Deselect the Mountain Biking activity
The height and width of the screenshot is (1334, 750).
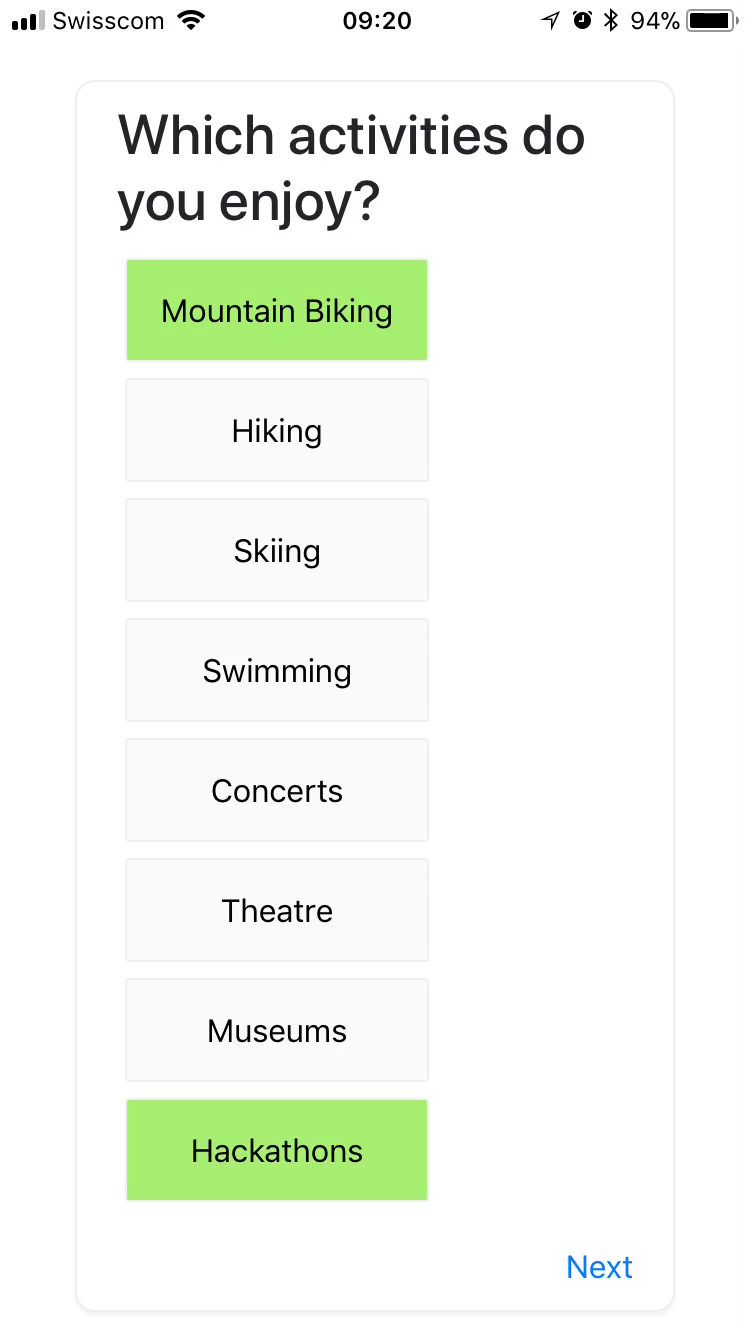click(277, 311)
